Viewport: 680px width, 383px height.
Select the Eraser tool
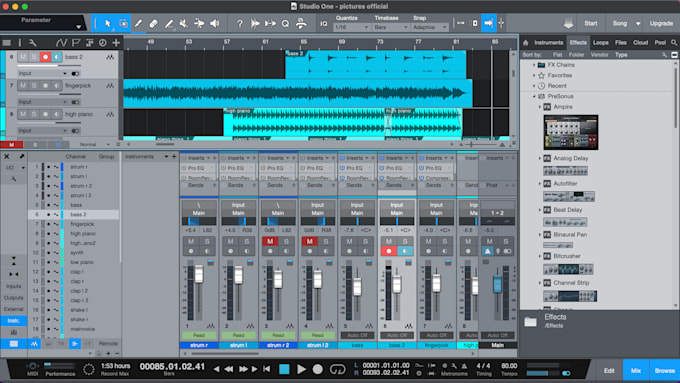pyautogui.click(x=154, y=23)
